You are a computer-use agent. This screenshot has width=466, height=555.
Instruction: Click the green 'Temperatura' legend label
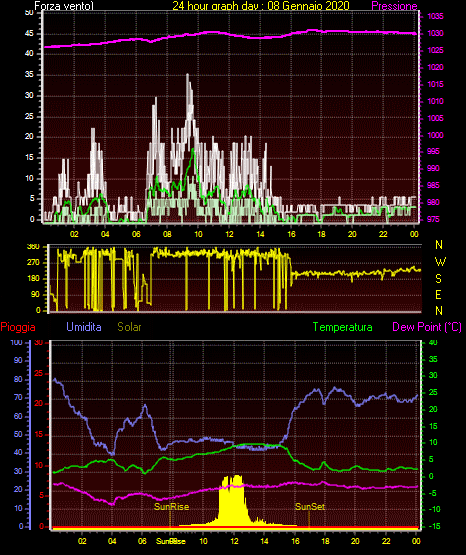[343, 327]
